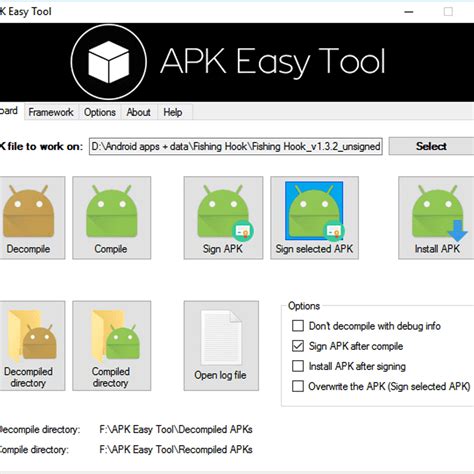Click the Recompiled APKs directory path text

coord(176,450)
